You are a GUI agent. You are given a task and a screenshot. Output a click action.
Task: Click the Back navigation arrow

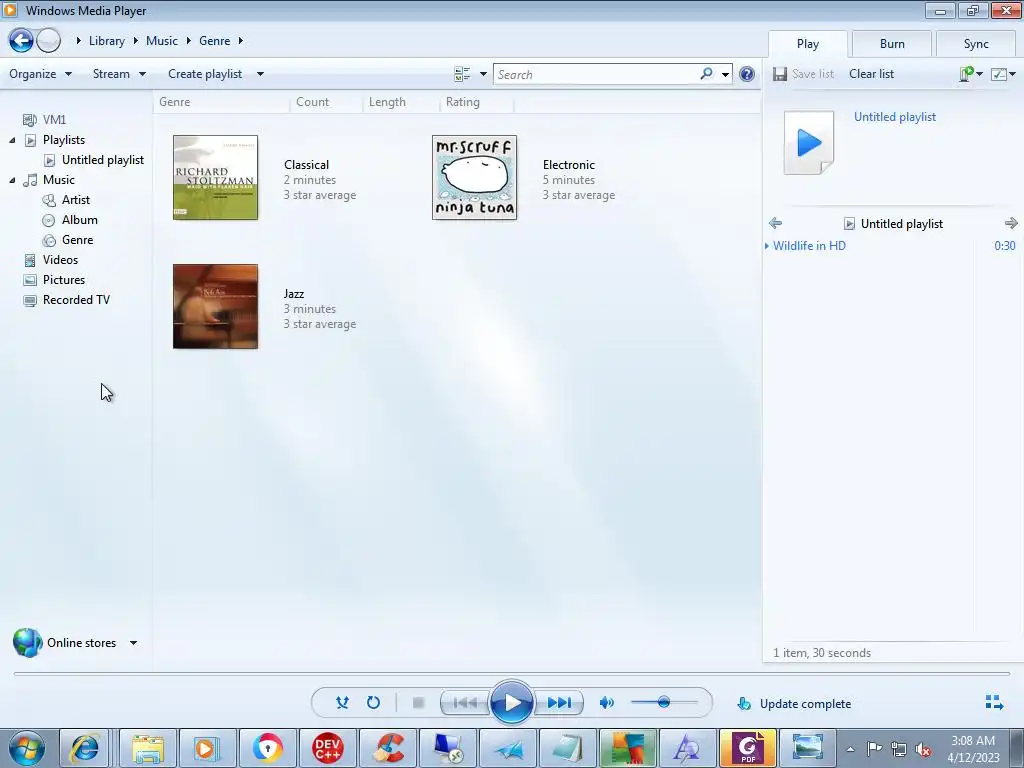21,40
